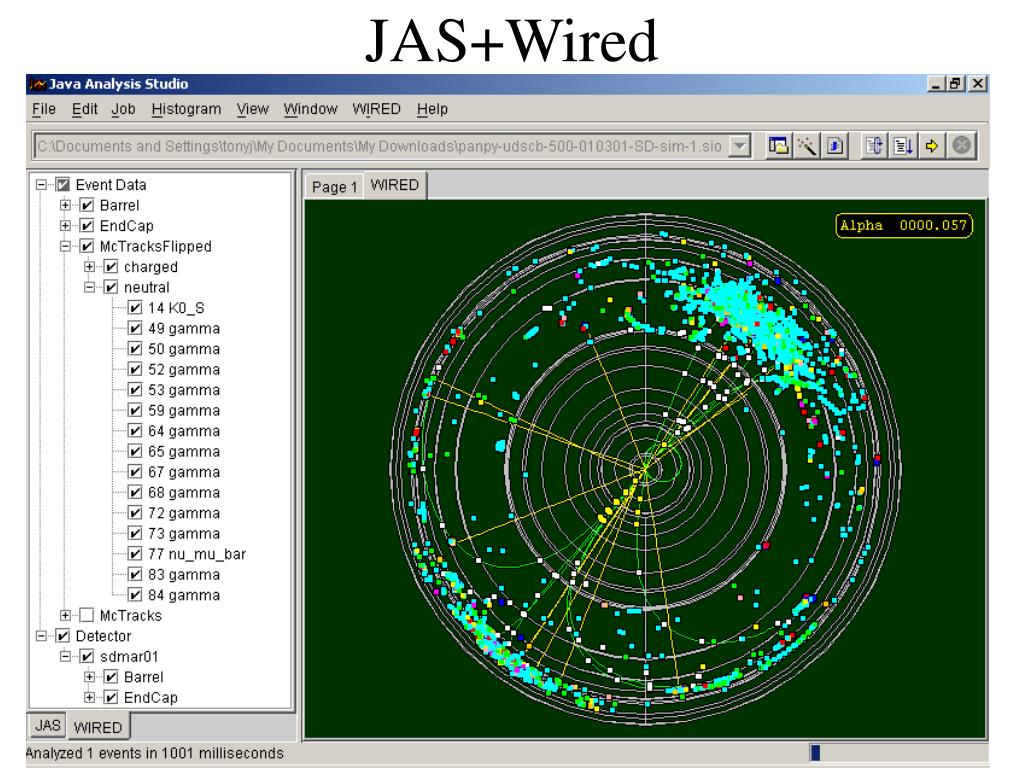Viewport: 1024px width, 768px height.
Task: Toggle the Event Data checkbox
Action: point(63,185)
